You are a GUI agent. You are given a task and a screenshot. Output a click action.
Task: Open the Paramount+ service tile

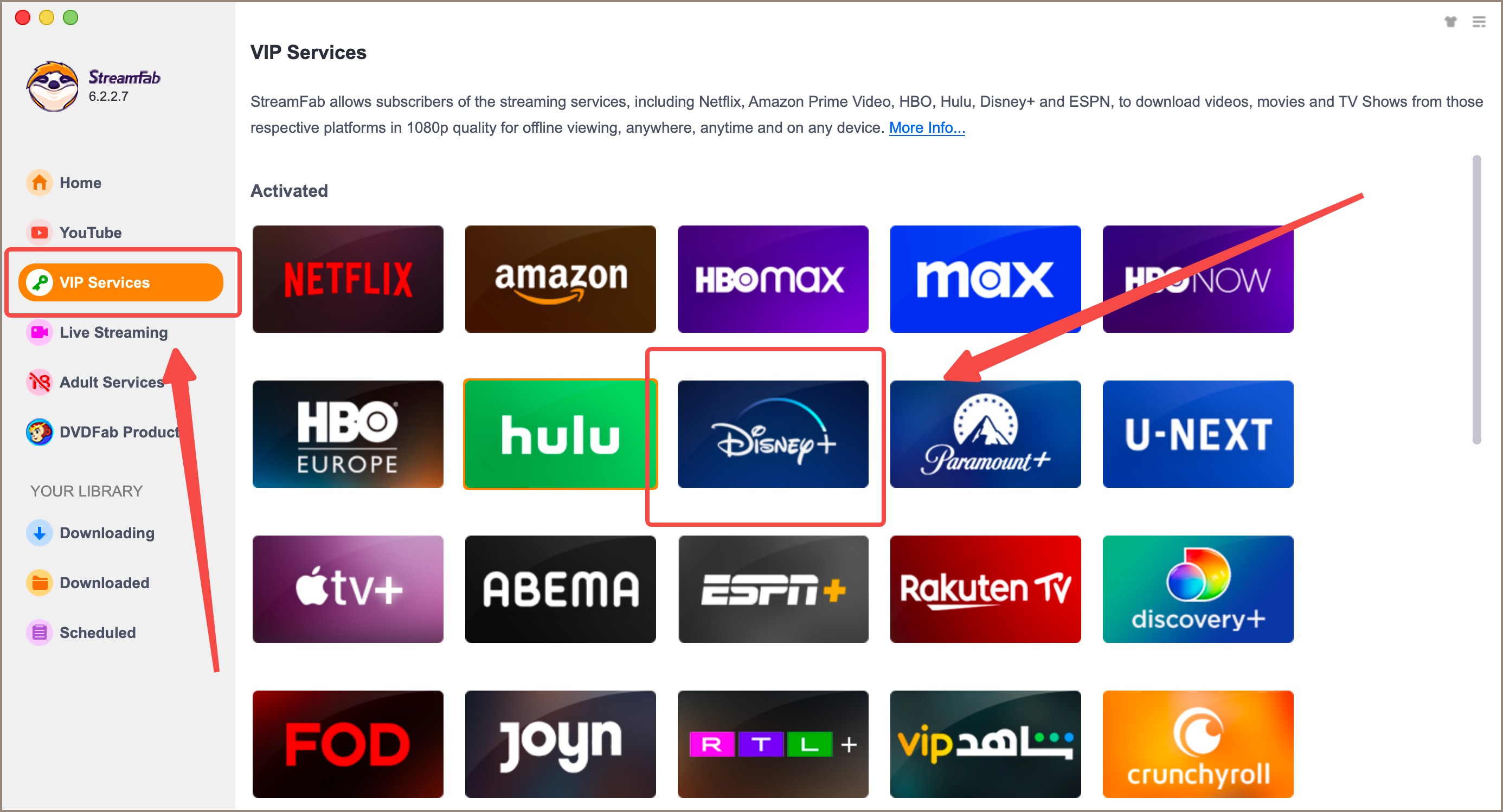point(985,434)
